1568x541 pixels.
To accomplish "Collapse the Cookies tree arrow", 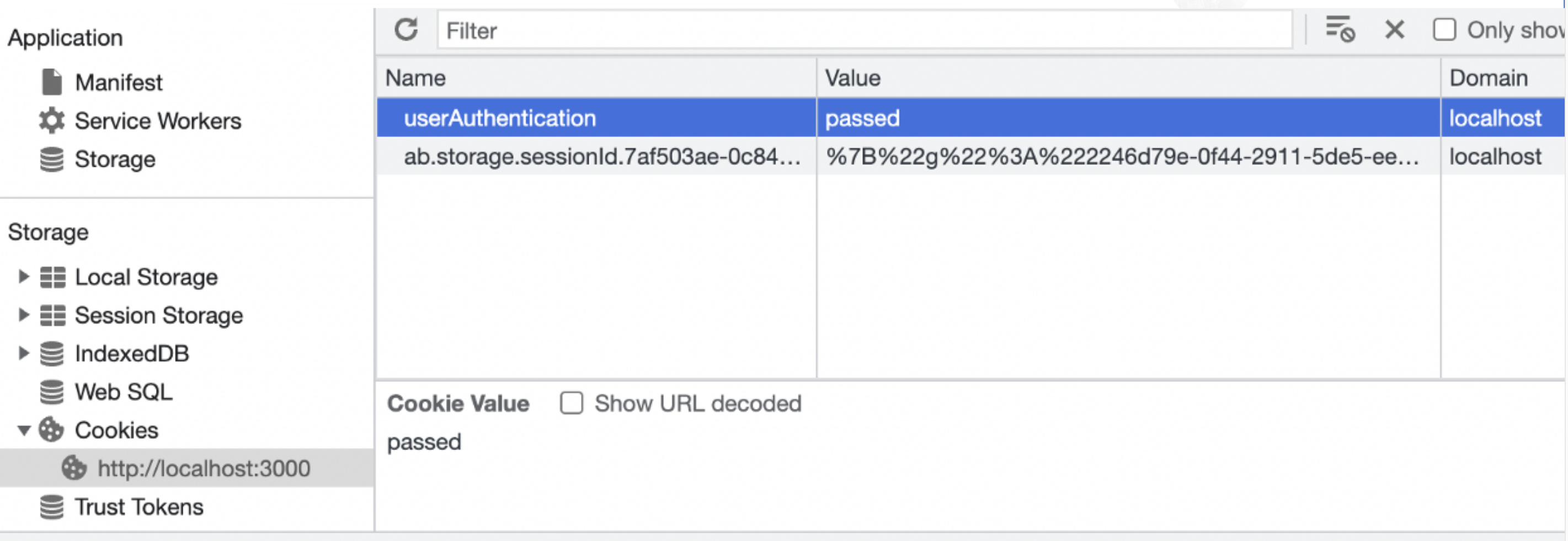I will 24,431.
